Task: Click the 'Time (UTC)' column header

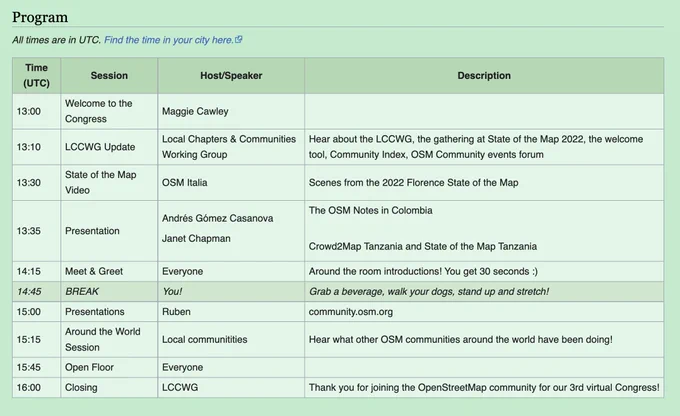Action: click(x=36, y=75)
